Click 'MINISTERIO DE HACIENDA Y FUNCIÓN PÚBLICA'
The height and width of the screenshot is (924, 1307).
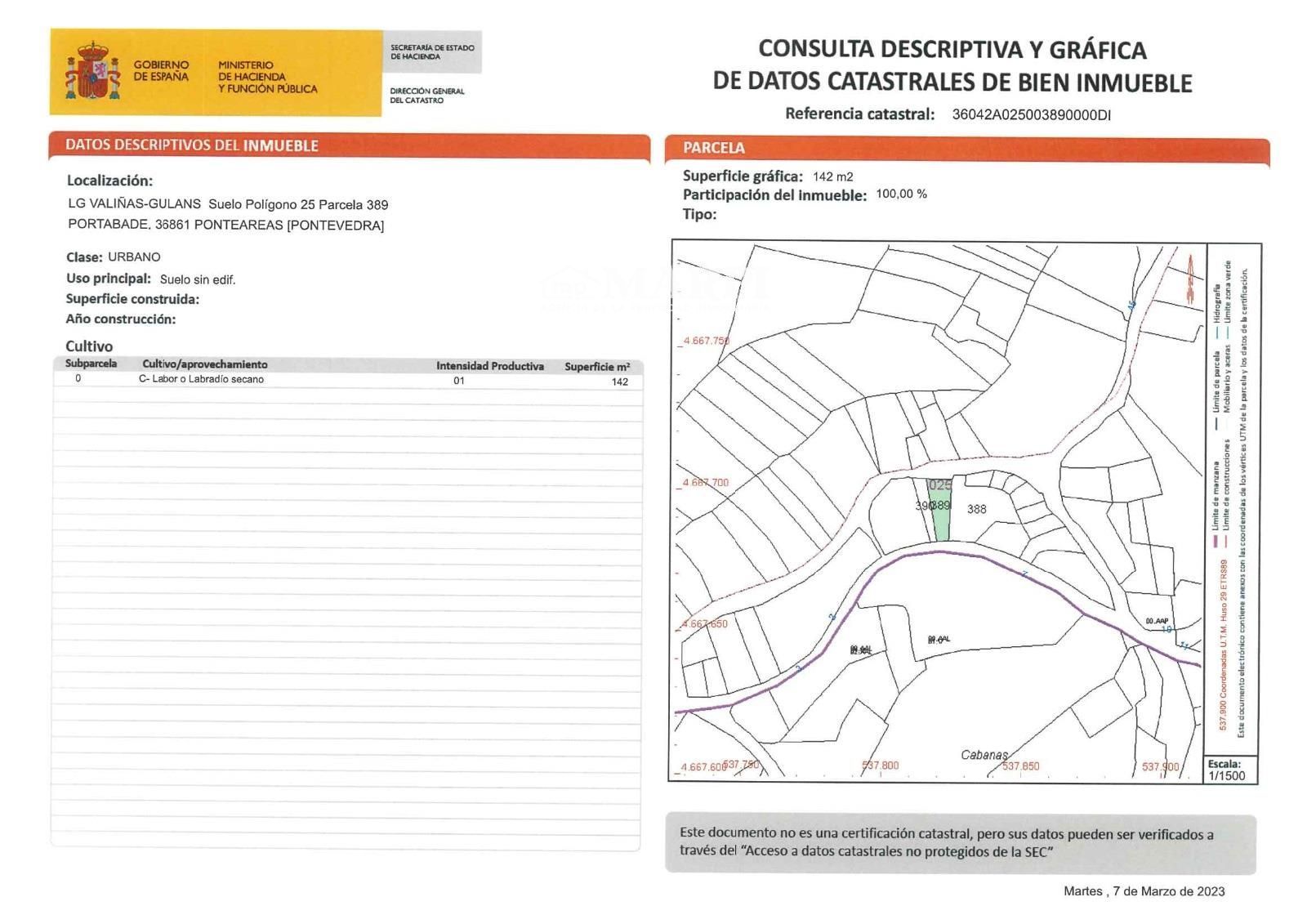[x=267, y=77]
